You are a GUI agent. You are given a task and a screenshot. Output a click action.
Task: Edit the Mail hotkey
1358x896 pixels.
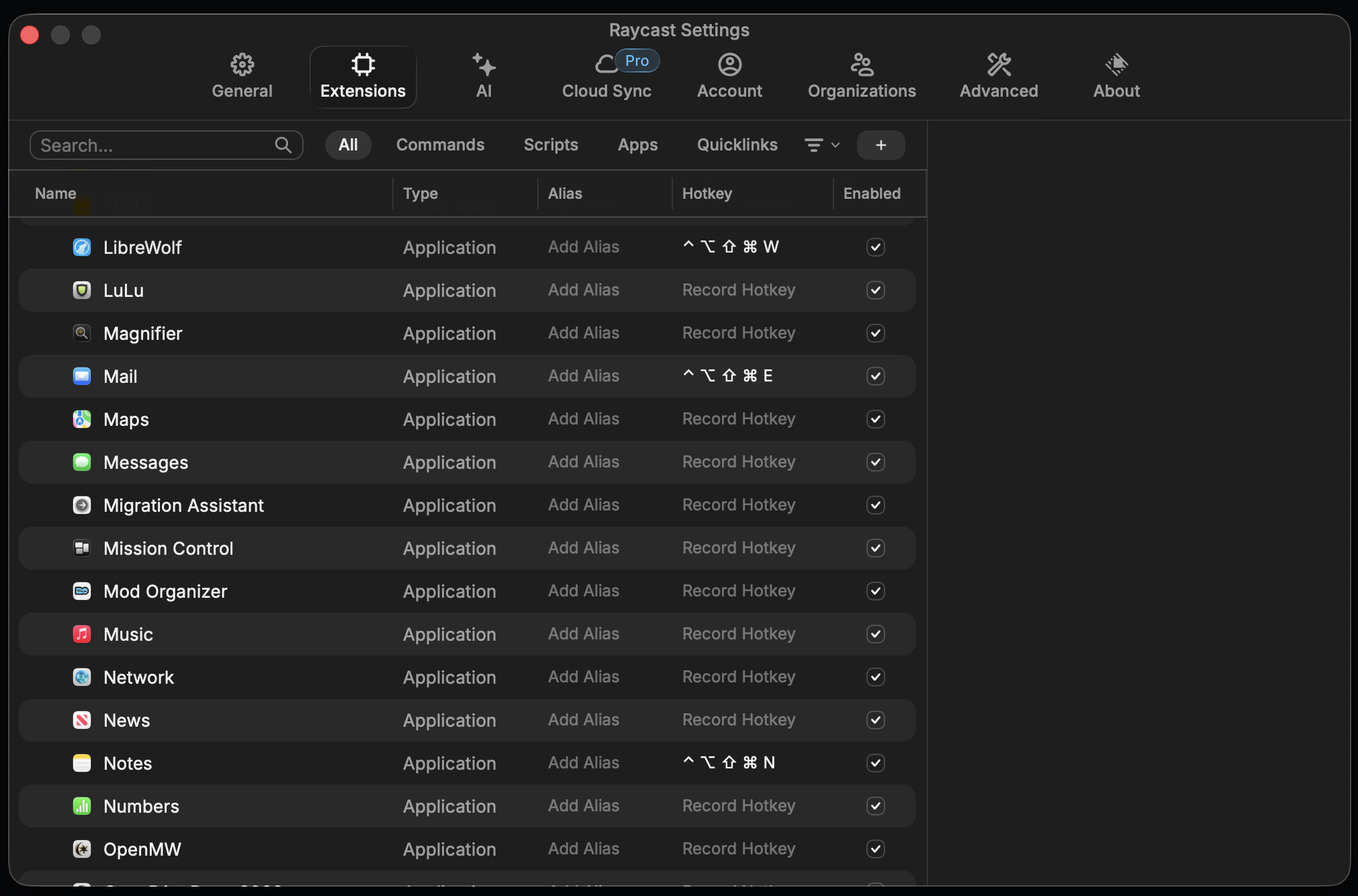[727, 376]
